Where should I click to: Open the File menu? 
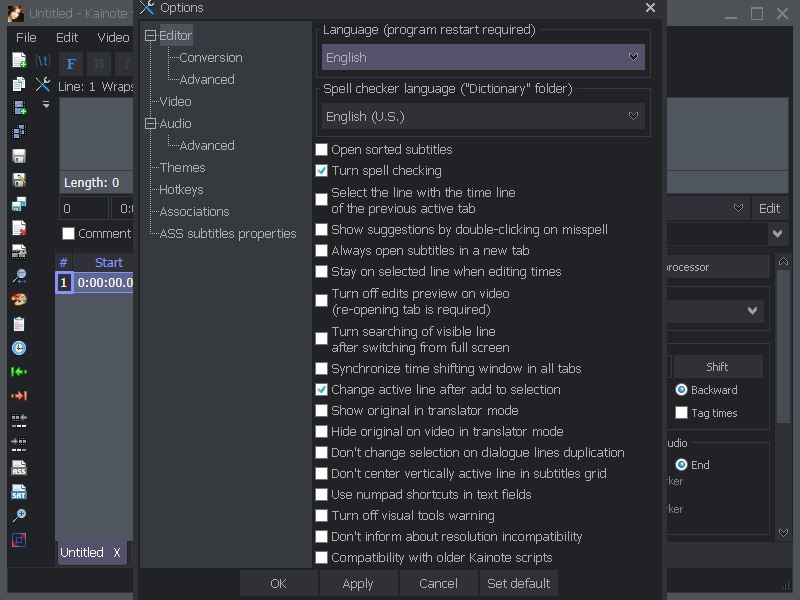(x=26, y=37)
